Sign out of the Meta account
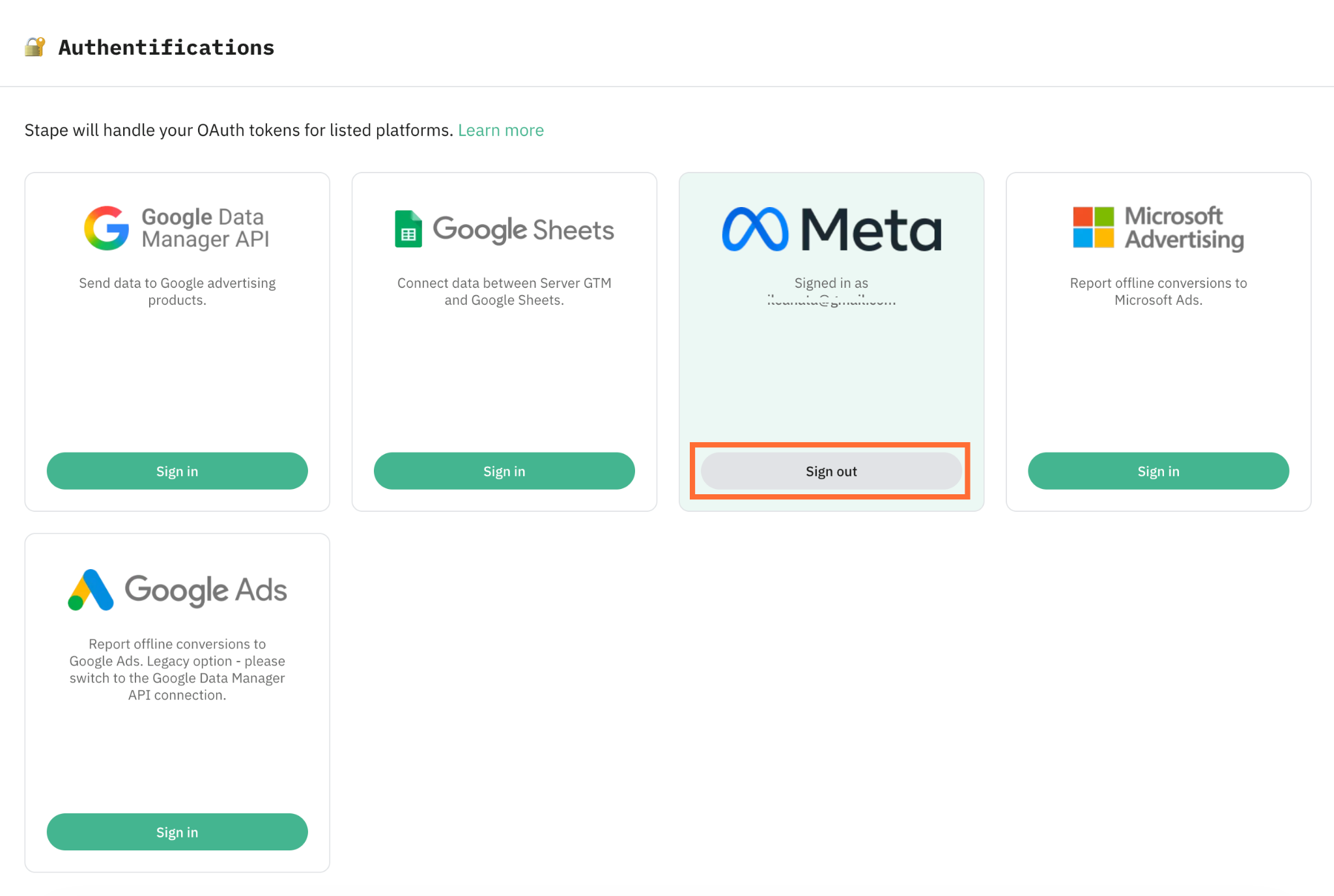This screenshot has height=896, width=1334. tap(831, 471)
